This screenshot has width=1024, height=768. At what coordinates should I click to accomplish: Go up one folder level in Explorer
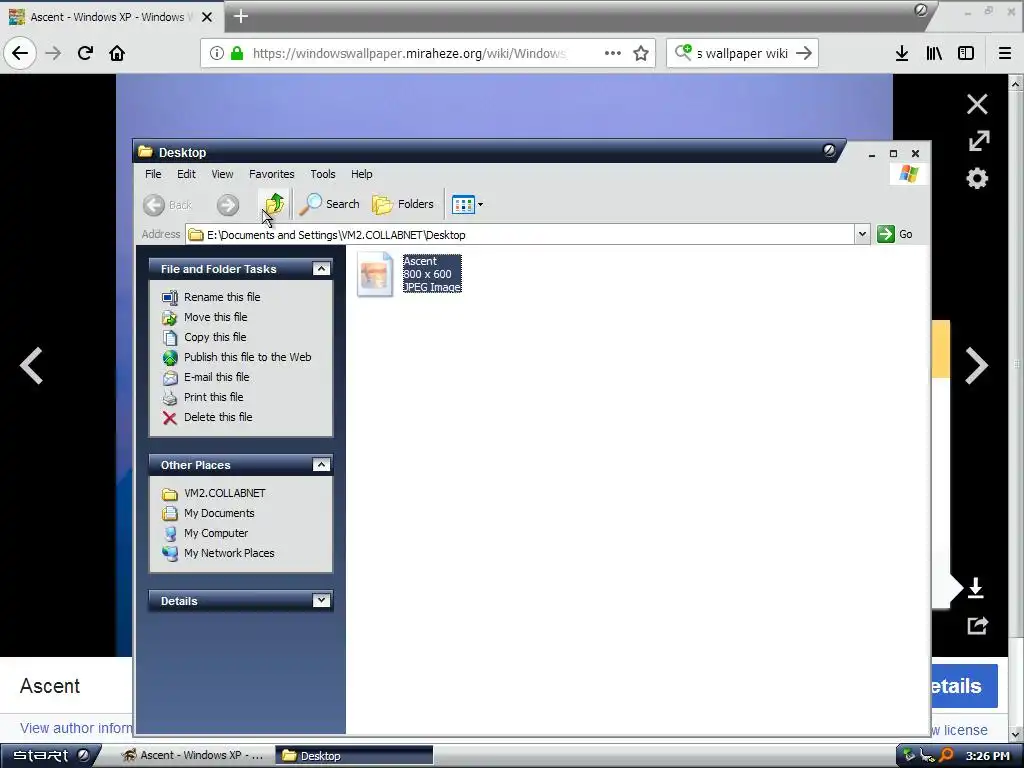(274, 204)
